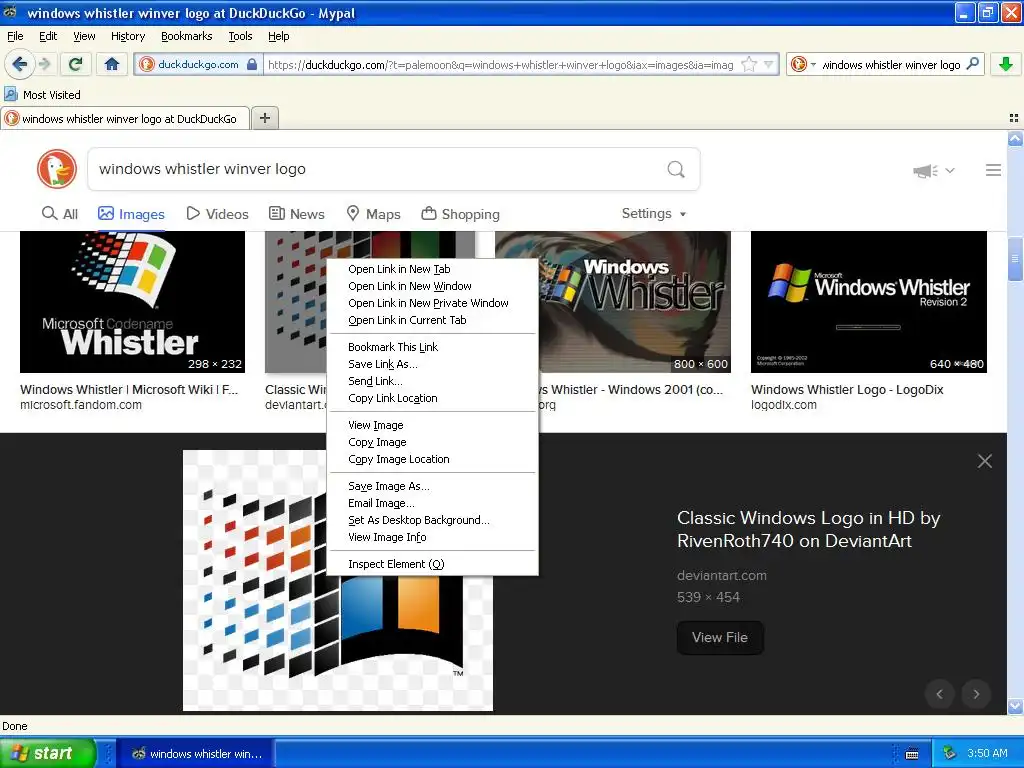Open Windows Whistler Microsoft Wiki result link
The image size is (1024, 768).
click(129, 390)
